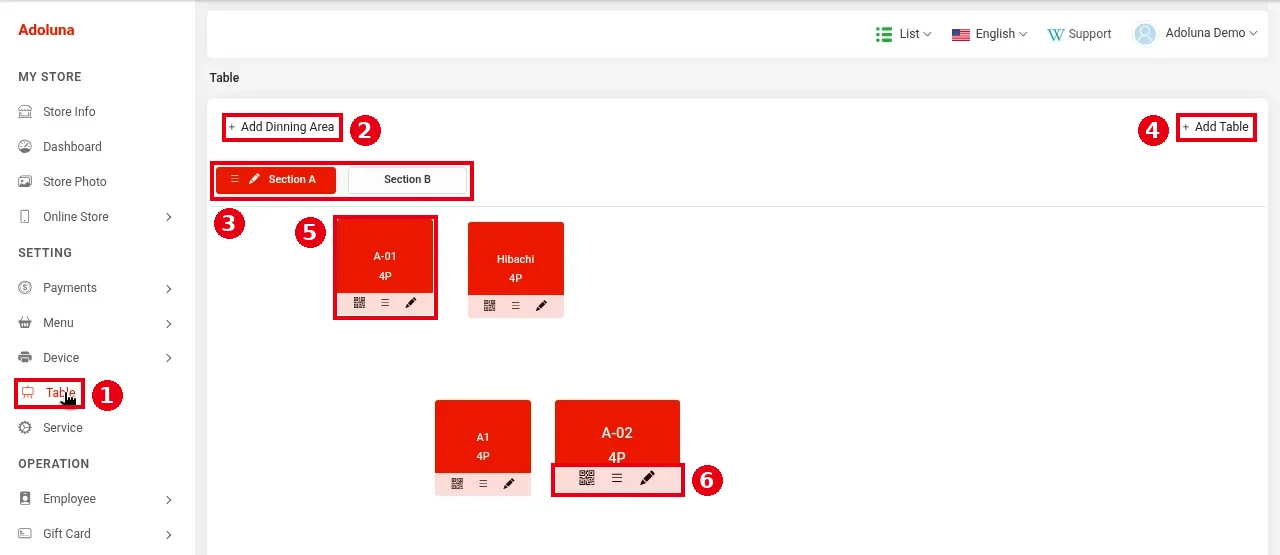Expand the Device submenu chevron
This screenshot has height=555, width=1280.
169,358
